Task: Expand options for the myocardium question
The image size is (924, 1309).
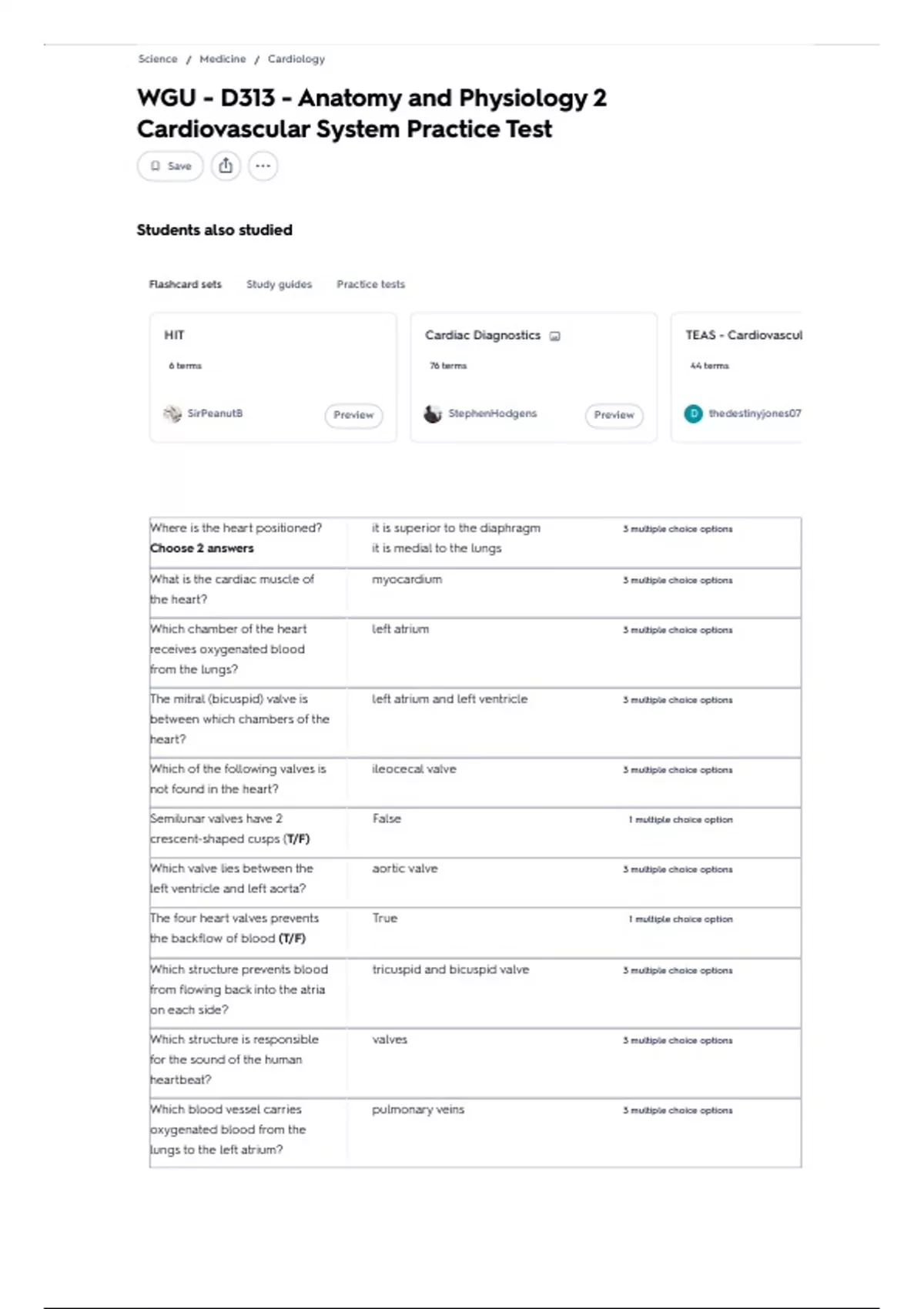Action: [x=678, y=581]
